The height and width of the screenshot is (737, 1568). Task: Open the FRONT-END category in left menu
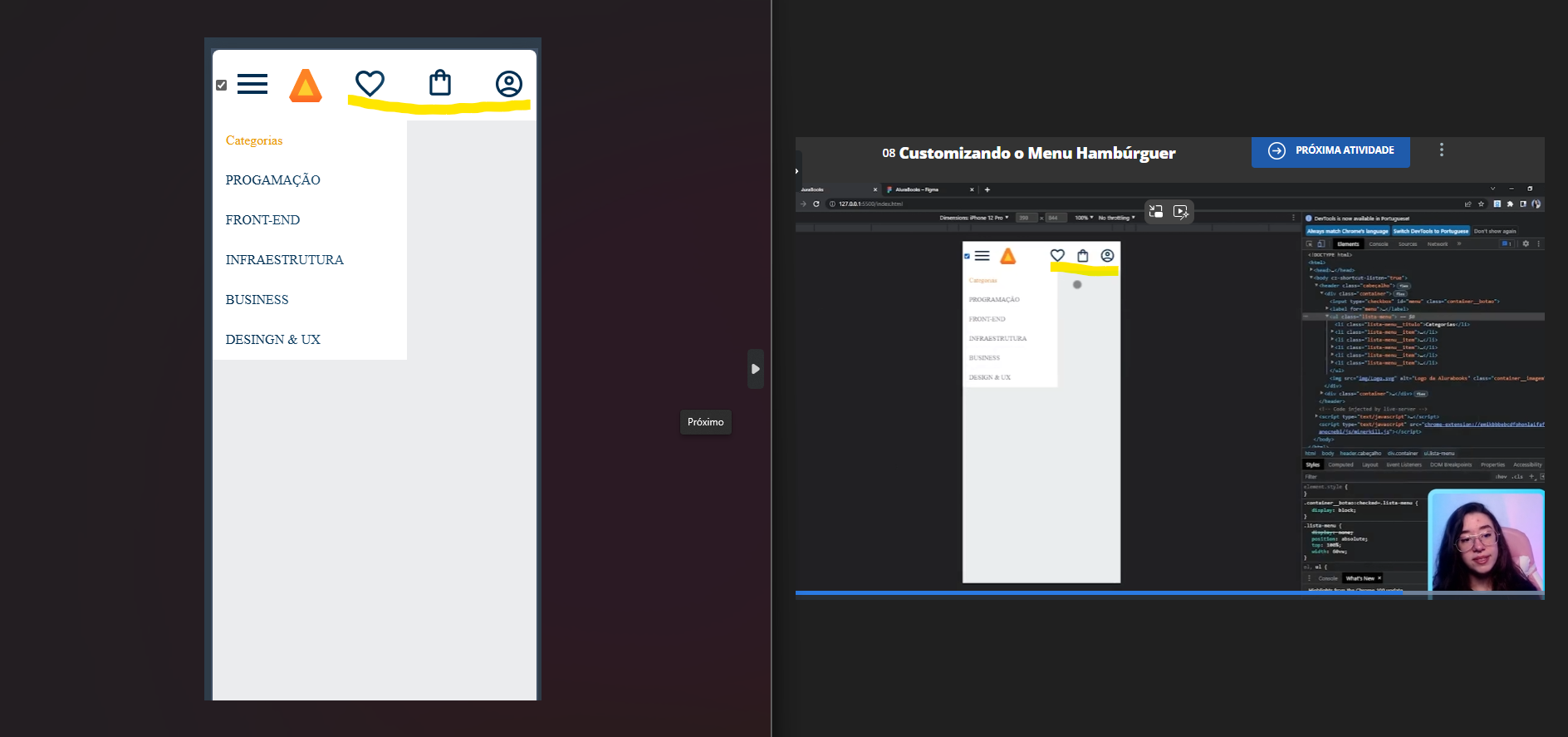tap(262, 220)
